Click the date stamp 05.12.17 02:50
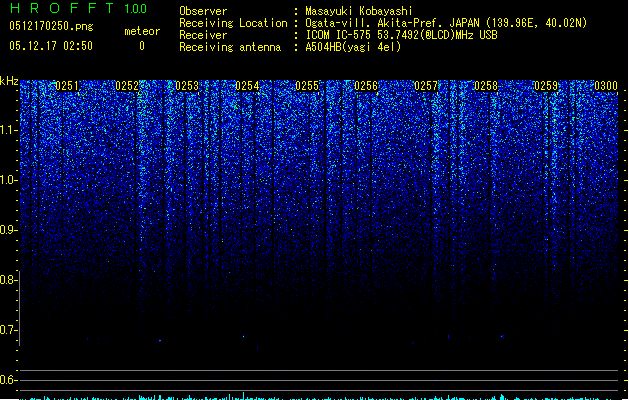 51,46
